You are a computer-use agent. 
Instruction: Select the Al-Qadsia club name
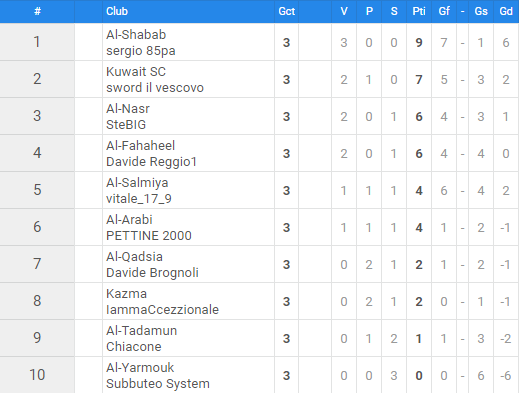pos(134,257)
